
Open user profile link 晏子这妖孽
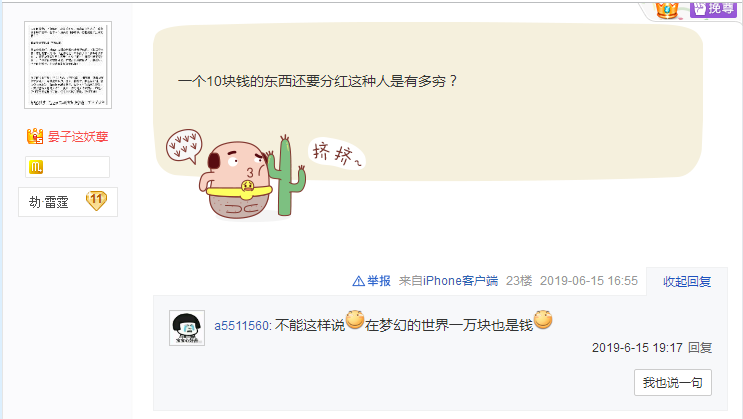78,137
